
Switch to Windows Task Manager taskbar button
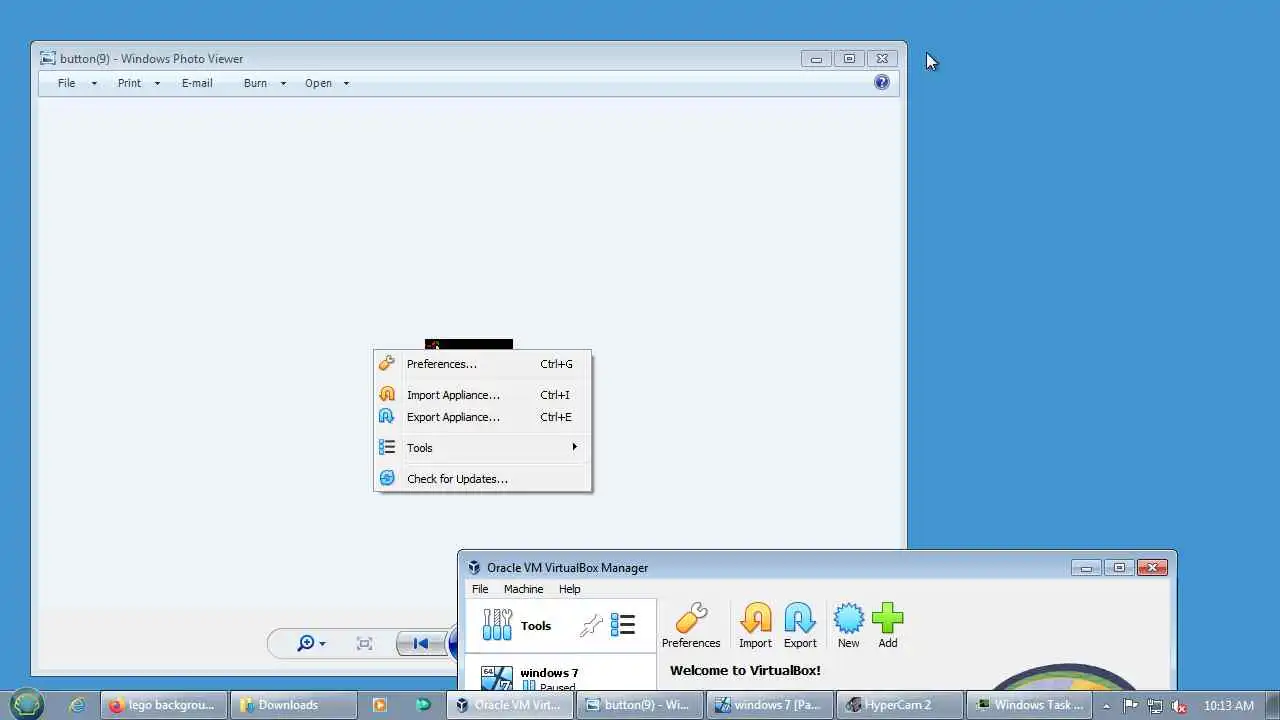coord(1029,705)
